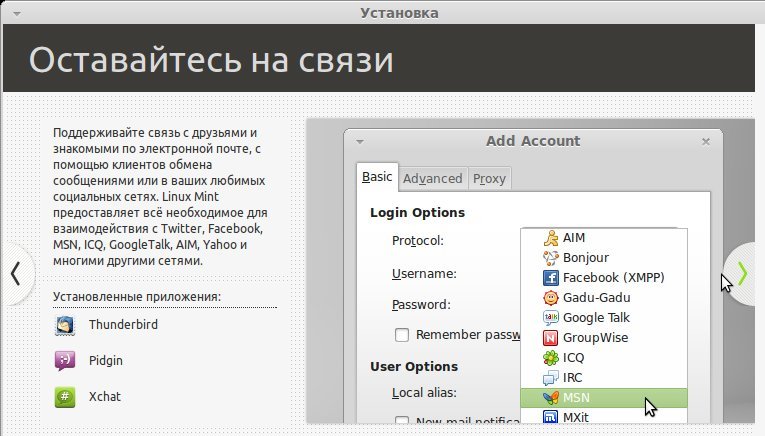
Task: Choose Bonjour from the protocol list
Action: point(604,258)
